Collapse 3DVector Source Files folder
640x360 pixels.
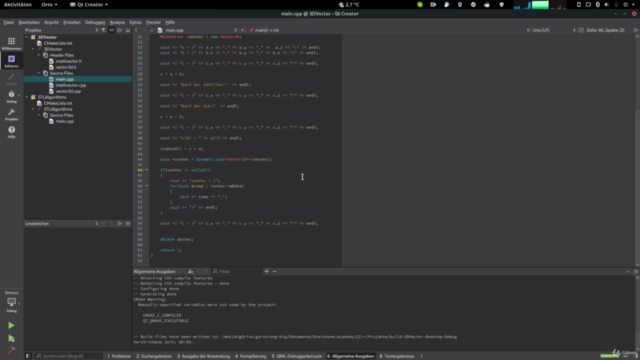39,73
